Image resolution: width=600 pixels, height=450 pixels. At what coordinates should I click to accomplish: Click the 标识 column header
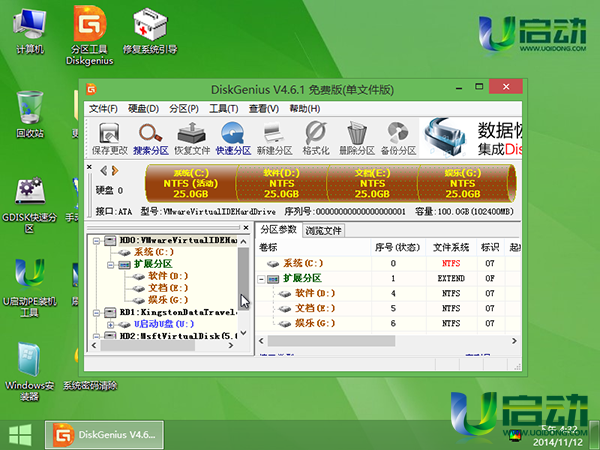point(490,248)
